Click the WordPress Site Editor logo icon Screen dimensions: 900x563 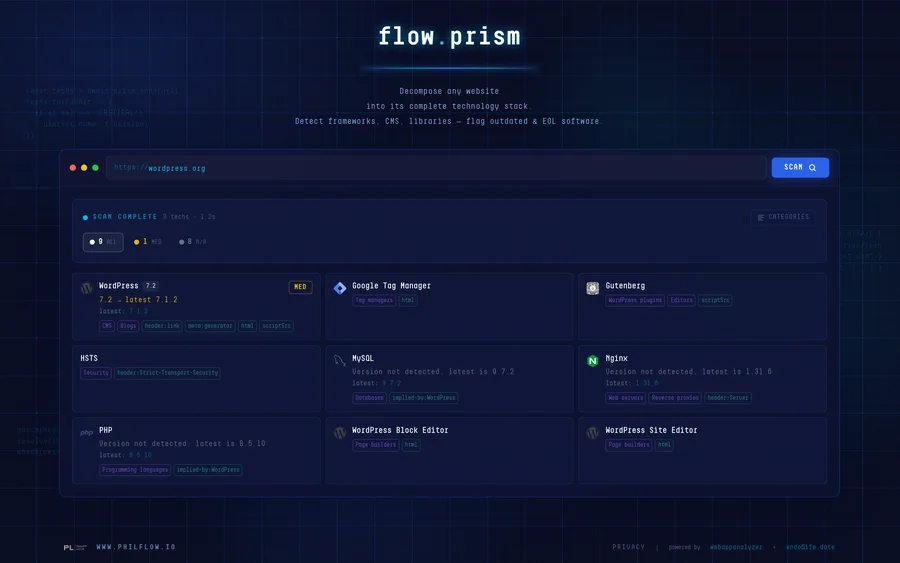click(593, 433)
